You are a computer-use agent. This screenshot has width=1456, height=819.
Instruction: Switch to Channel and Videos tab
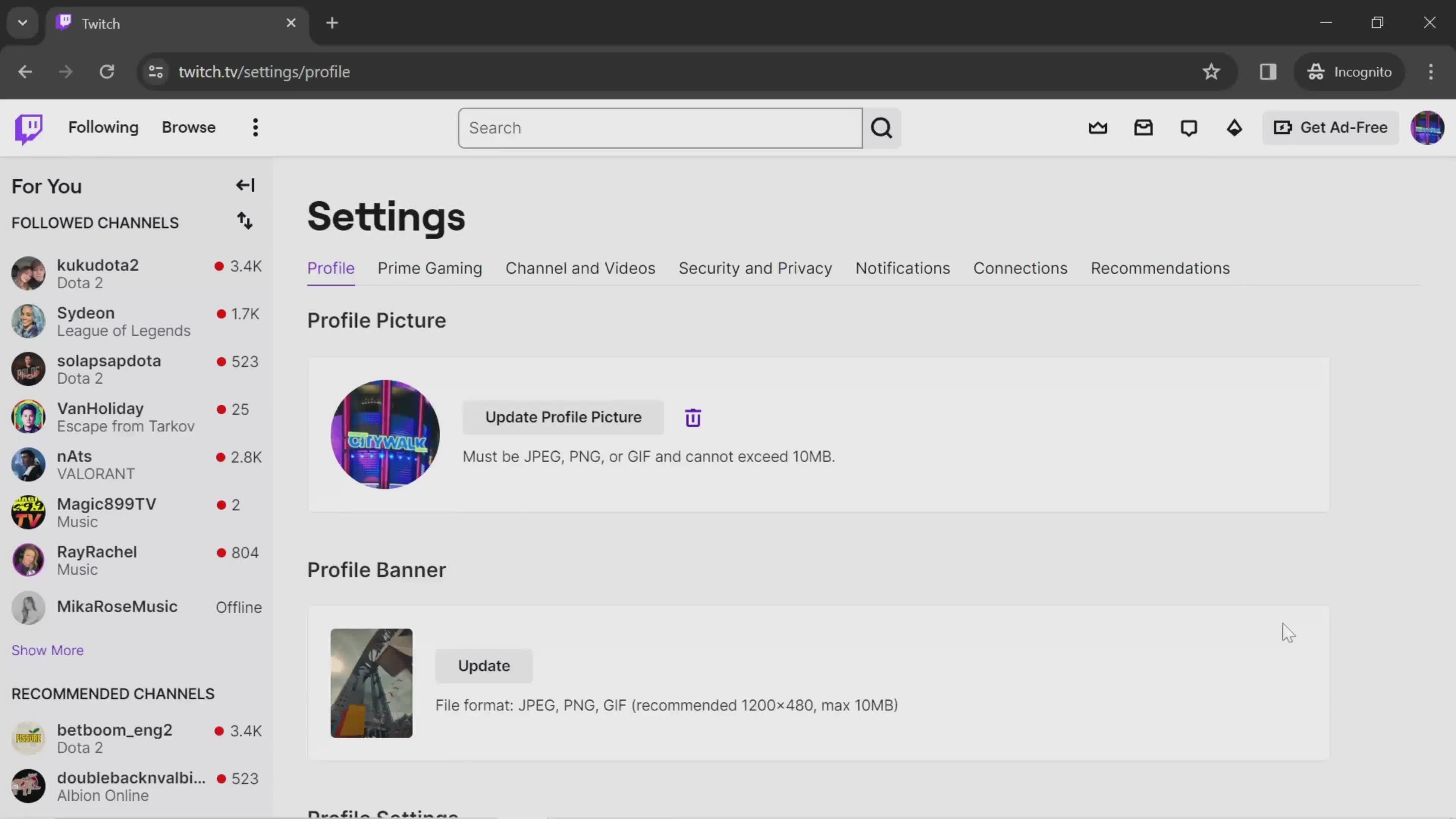pos(580,268)
